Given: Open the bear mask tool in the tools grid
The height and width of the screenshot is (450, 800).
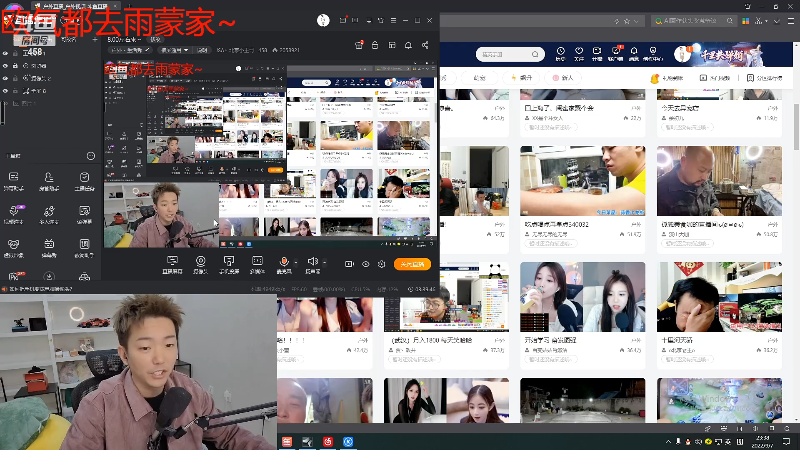Looking at the screenshot, I should click(x=14, y=244).
